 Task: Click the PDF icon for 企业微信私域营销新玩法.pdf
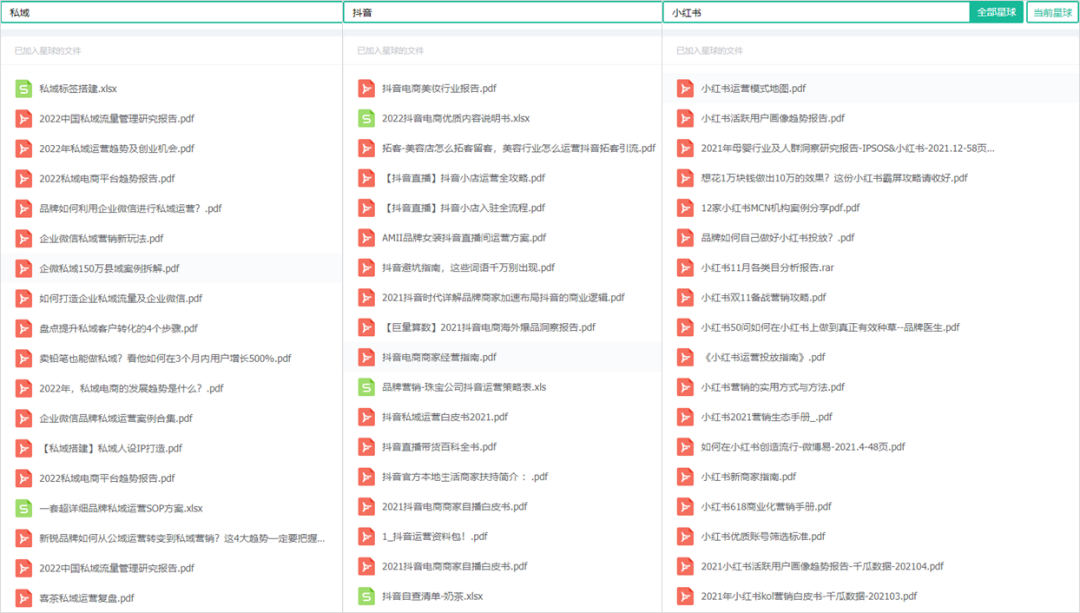(x=23, y=239)
